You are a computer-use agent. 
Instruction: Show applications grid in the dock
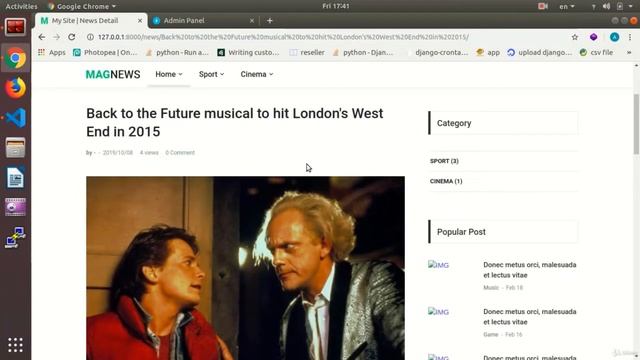tap(16, 345)
